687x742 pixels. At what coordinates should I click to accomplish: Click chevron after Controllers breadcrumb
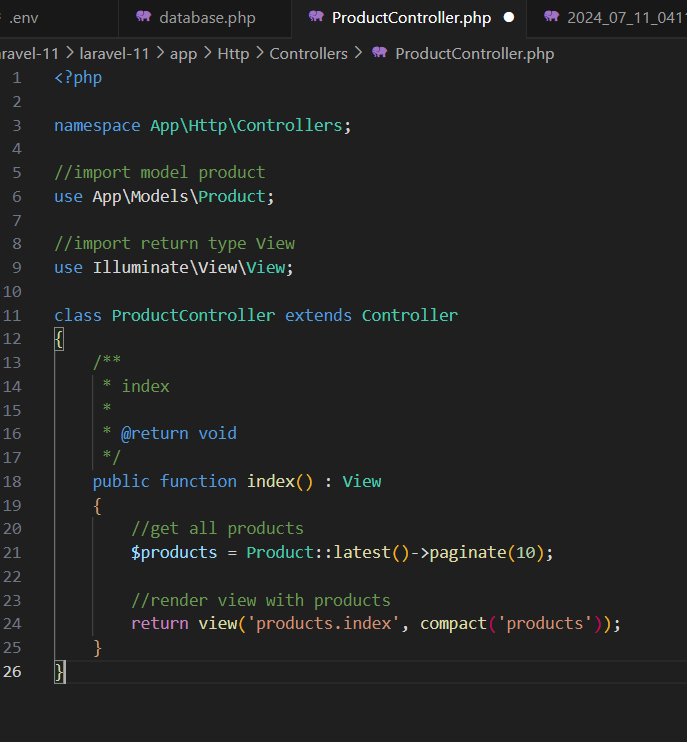358,53
